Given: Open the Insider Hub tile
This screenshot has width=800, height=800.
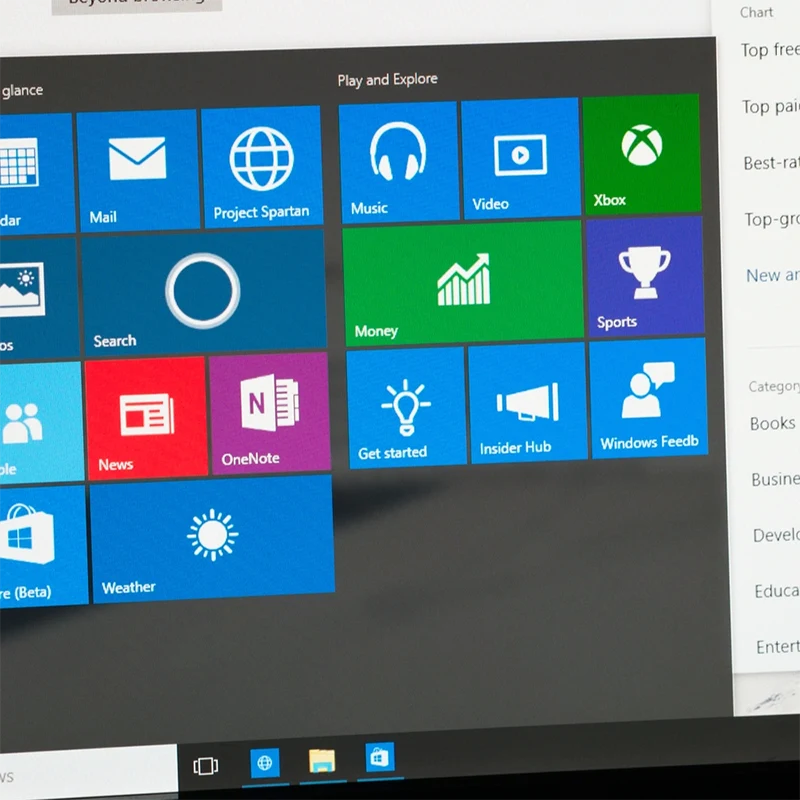Looking at the screenshot, I should coord(528,404).
